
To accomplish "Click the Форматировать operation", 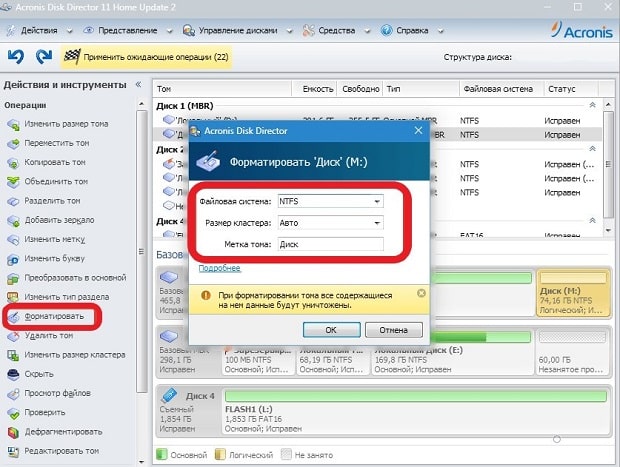I will [54, 316].
